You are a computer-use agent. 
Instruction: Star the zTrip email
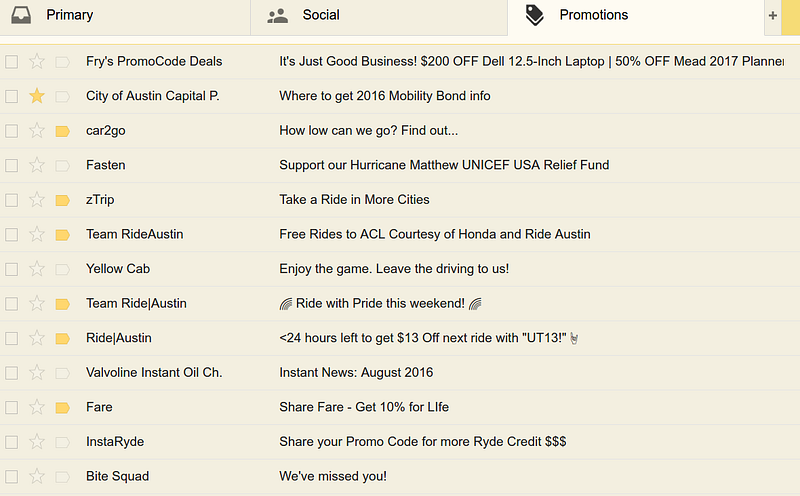click(x=37, y=200)
